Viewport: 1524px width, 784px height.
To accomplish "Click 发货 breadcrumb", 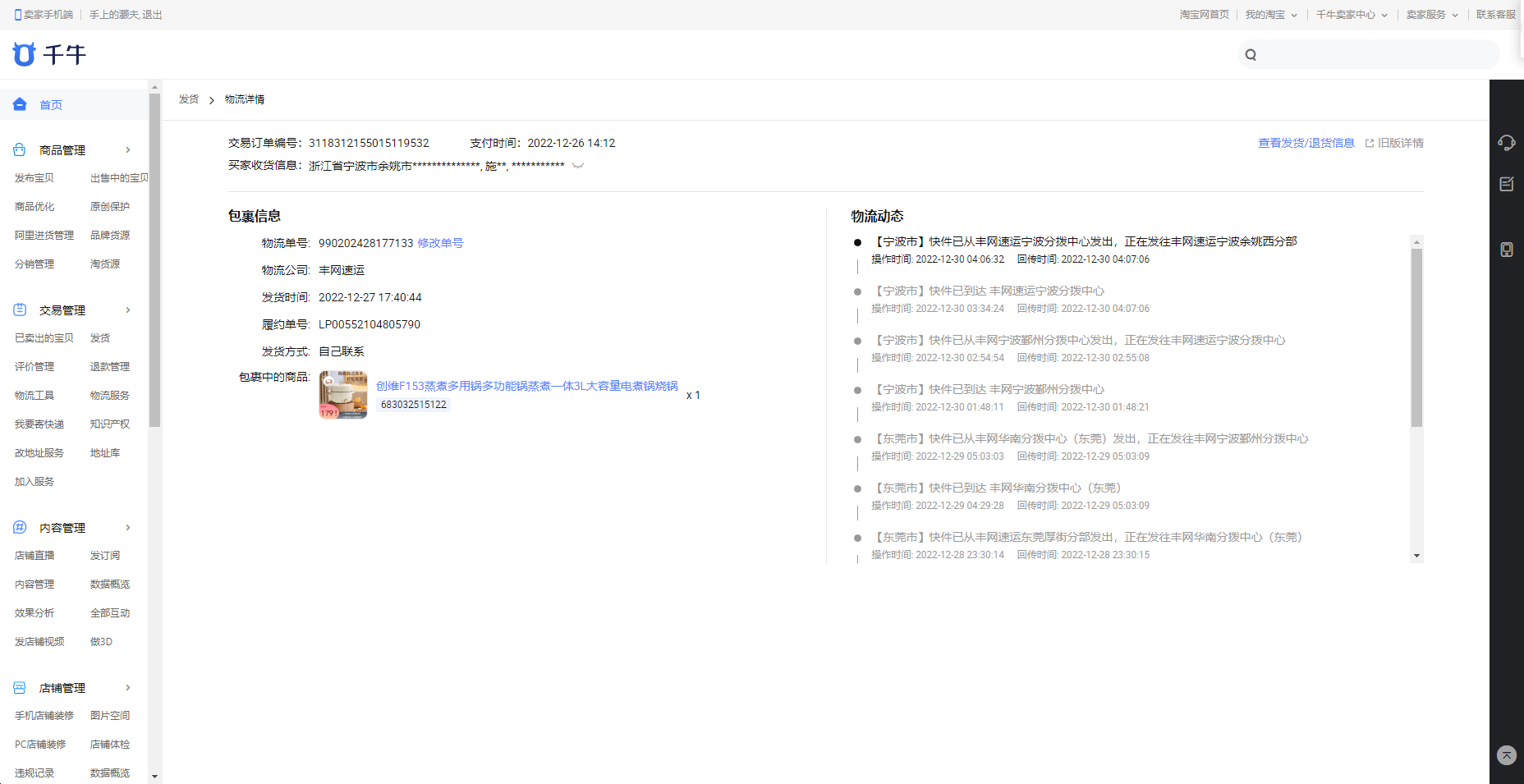I will (x=189, y=99).
